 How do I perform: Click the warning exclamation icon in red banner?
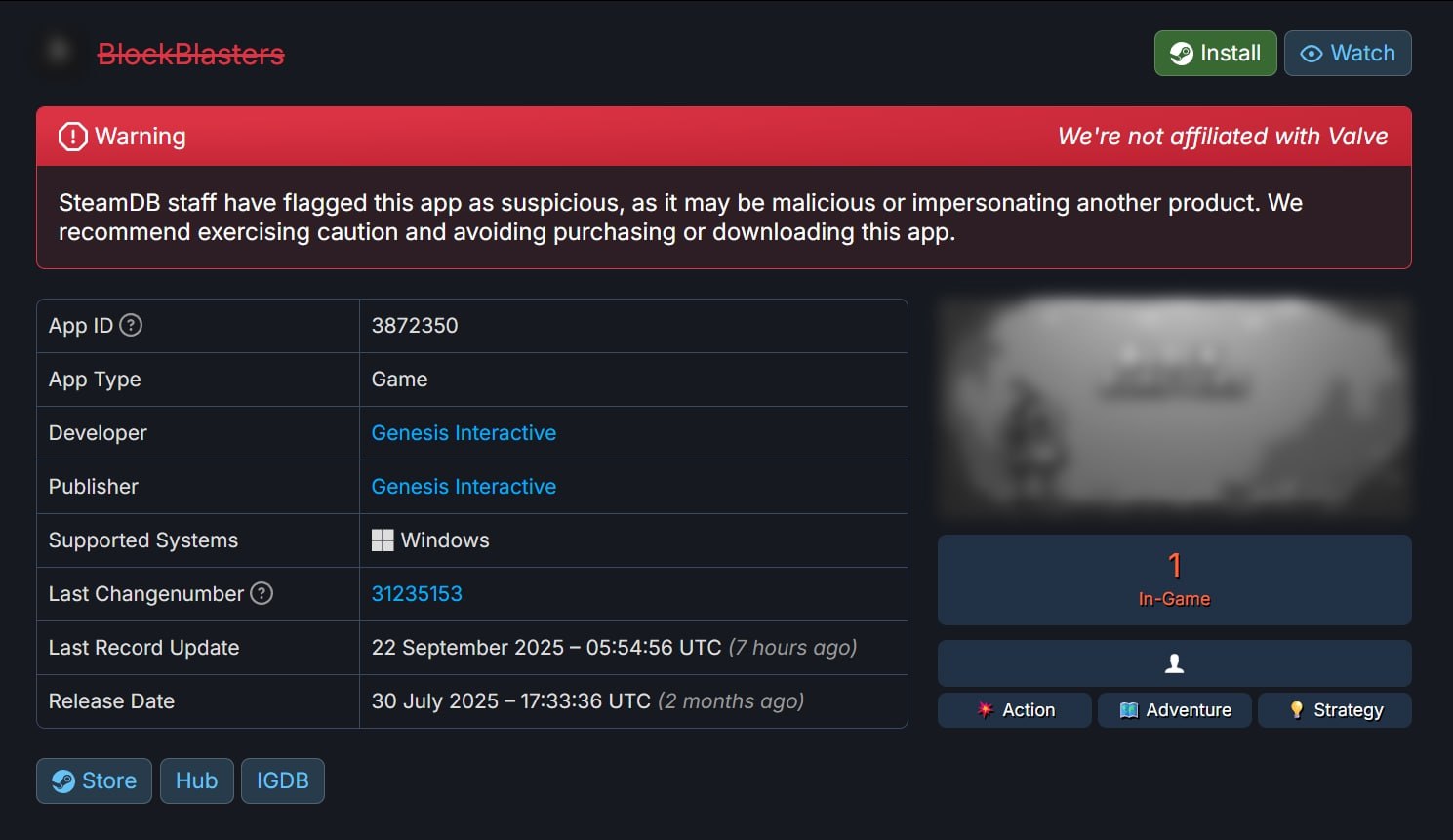pos(73,137)
